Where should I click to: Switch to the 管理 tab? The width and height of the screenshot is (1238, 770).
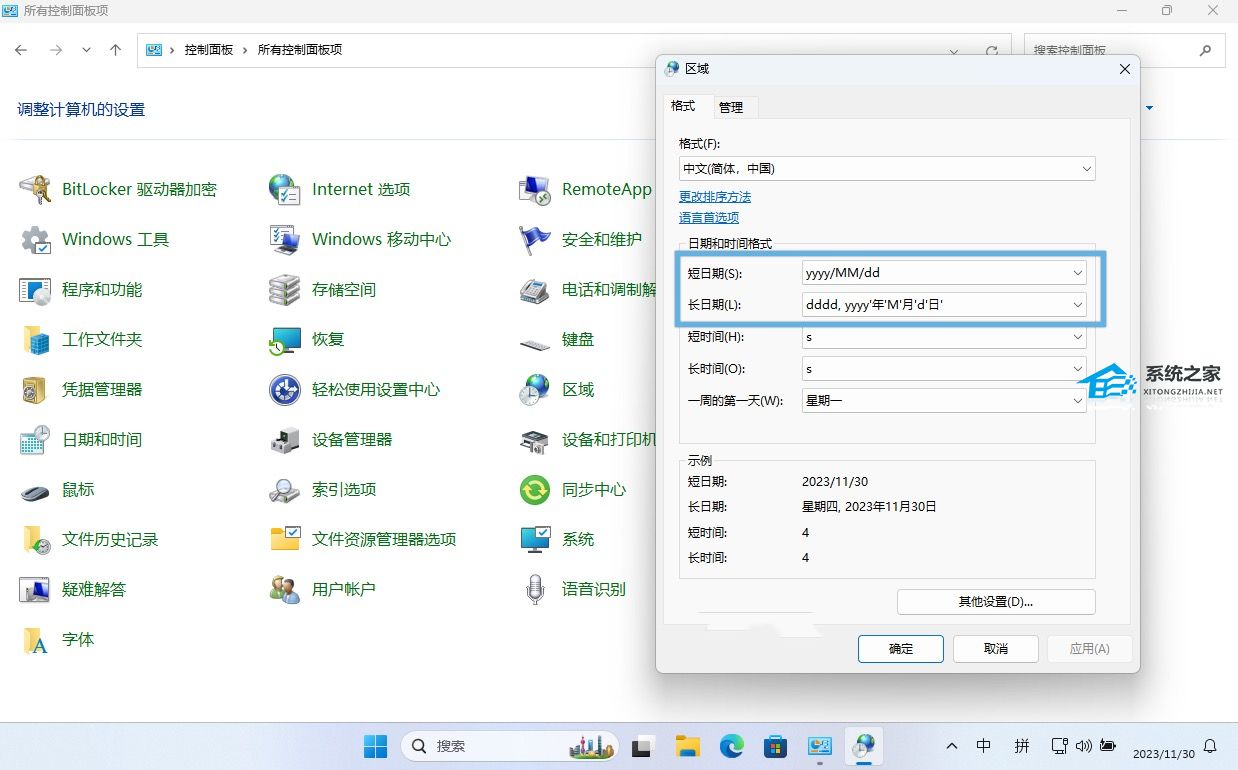pos(731,107)
